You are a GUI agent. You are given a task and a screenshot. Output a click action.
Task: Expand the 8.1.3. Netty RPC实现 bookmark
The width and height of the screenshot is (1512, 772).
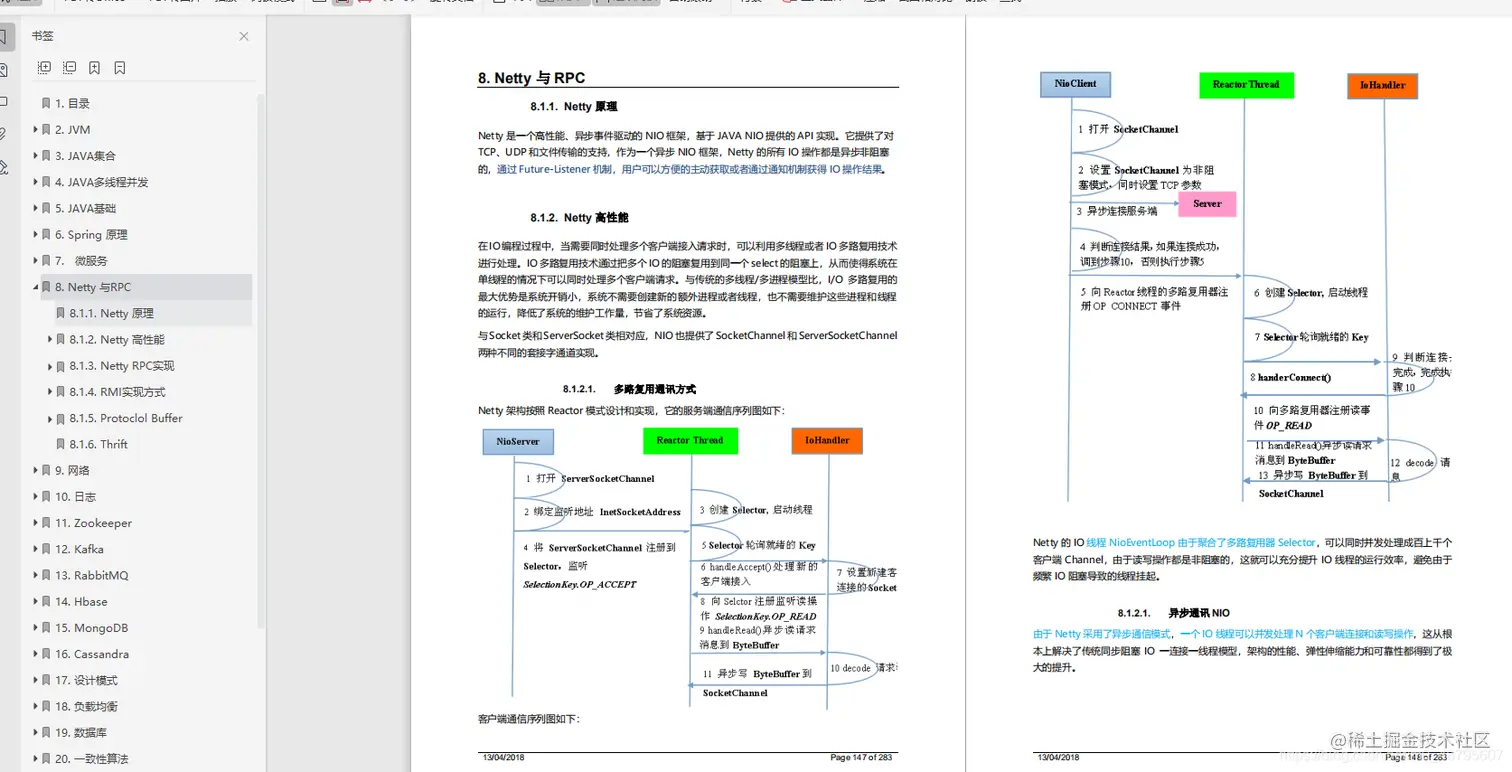pyautogui.click(x=50, y=365)
